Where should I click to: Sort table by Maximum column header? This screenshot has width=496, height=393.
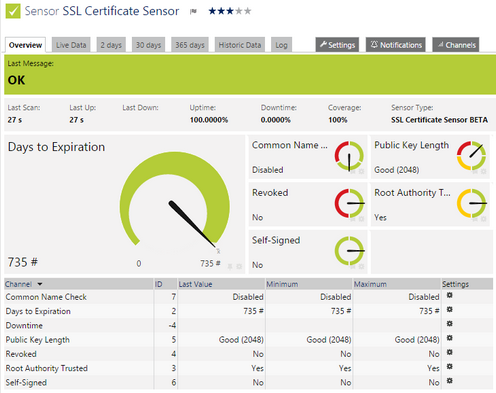tap(370, 284)
